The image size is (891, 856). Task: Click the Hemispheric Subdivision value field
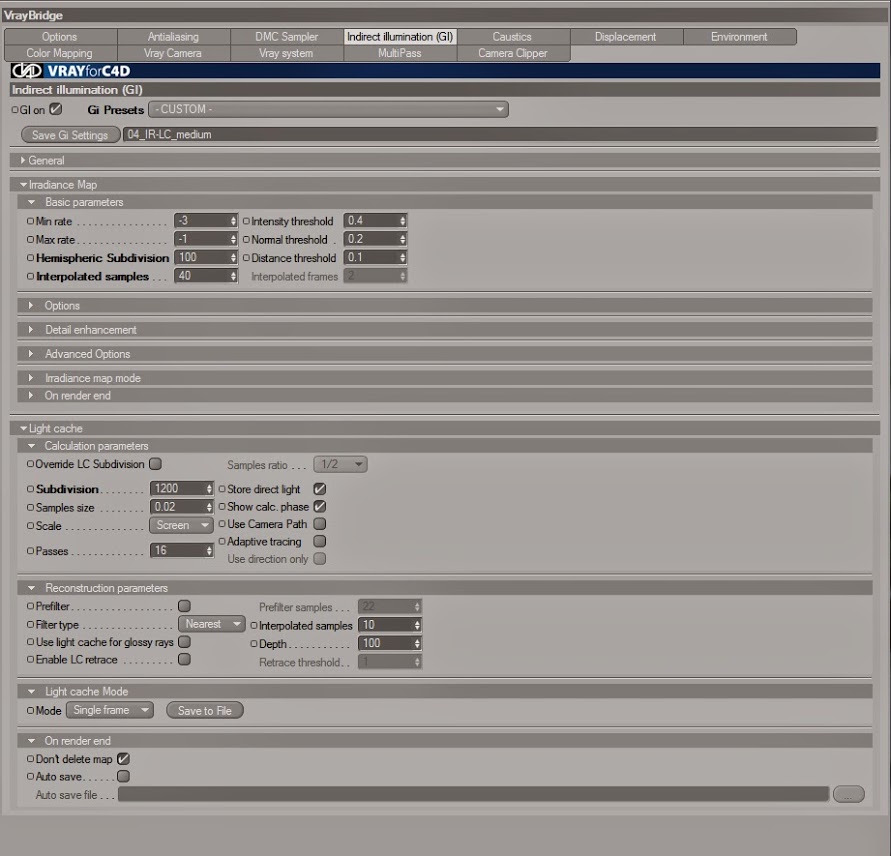click(x=201, y=257)
